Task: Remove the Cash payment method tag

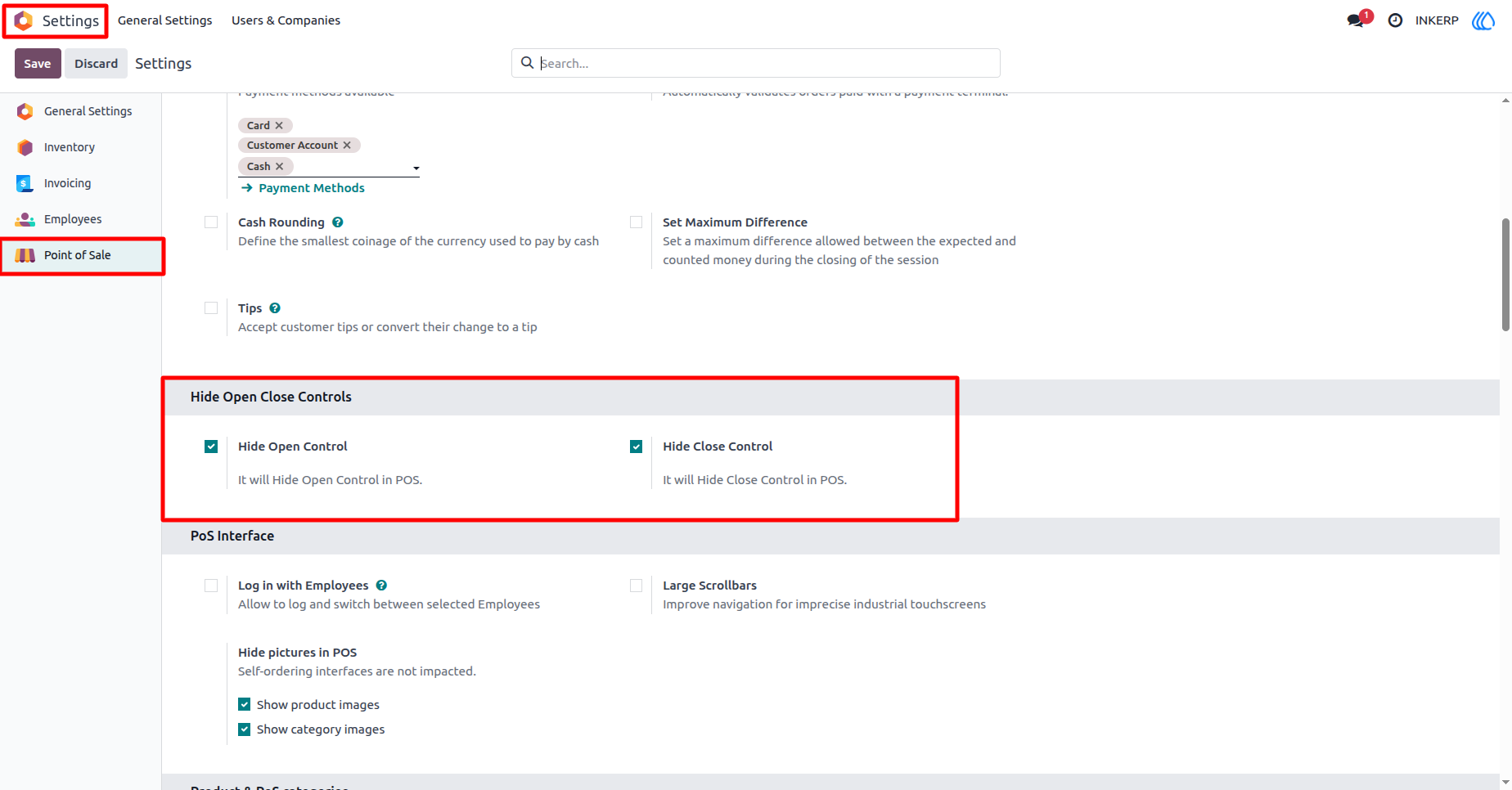Action: tap(280, 166)
